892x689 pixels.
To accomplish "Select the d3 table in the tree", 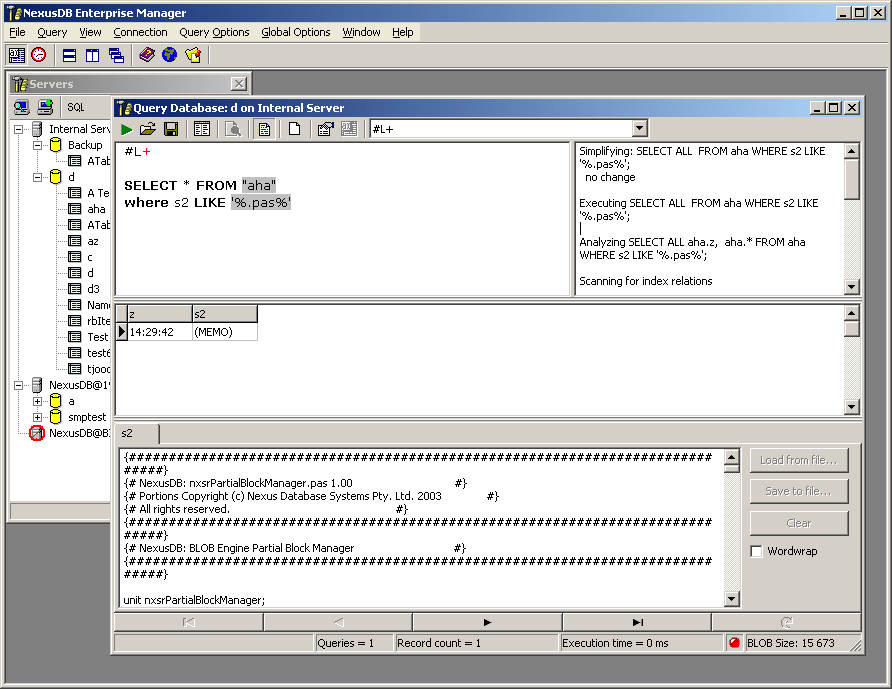I will pyautogui.click(x=93, y=289).
